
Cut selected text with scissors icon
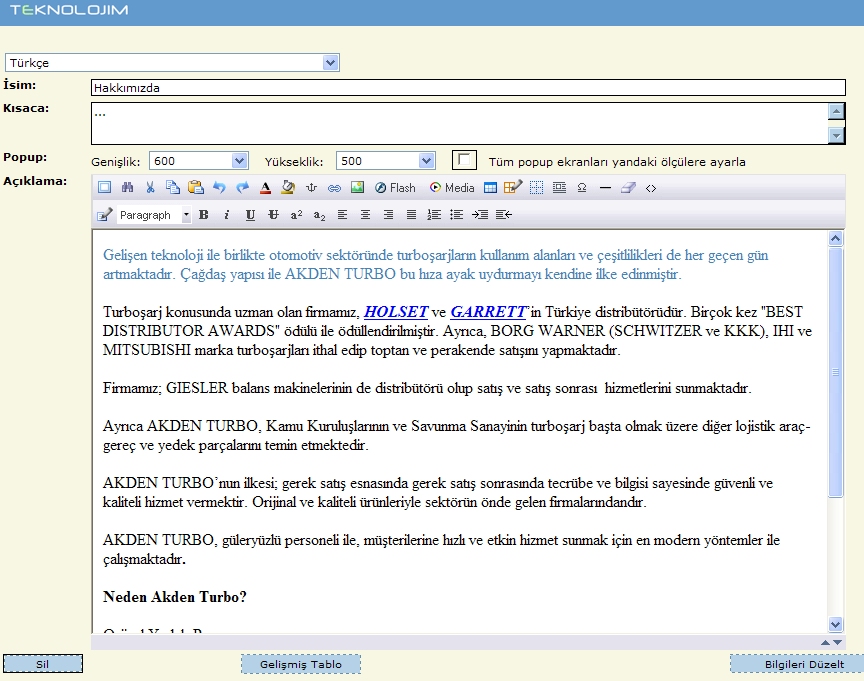click(x=150, y=187)
